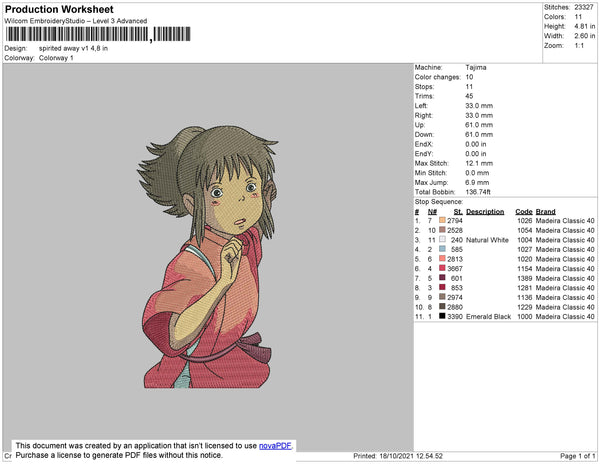Select the Natural White color swatch
The width and height of the screenshot is (600, 464).
click(x=442, y=239)
